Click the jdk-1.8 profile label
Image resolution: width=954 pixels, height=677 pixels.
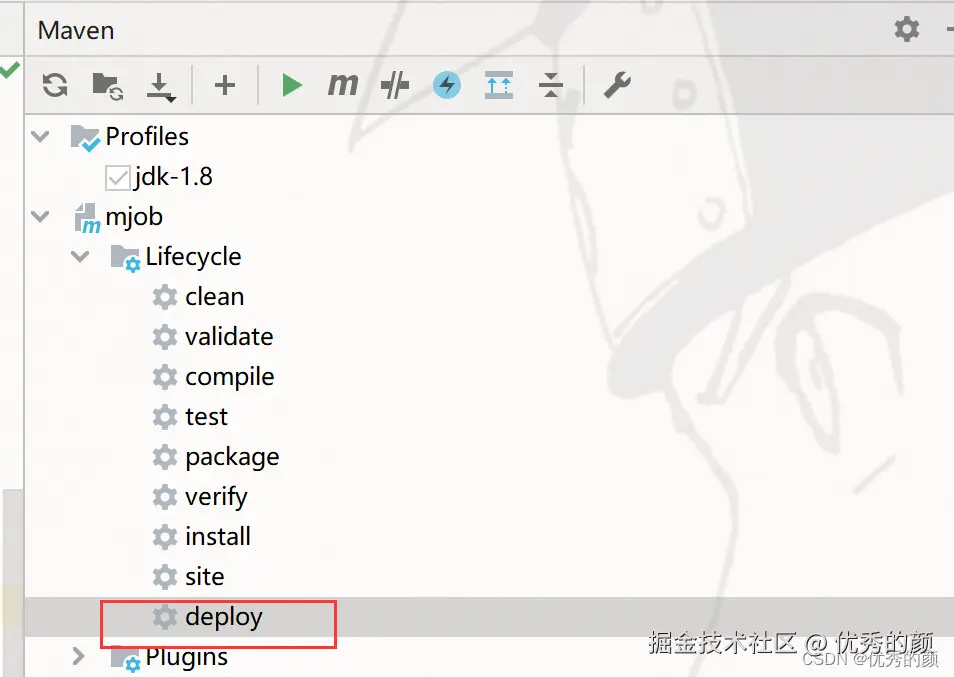(x=174, y=178)
